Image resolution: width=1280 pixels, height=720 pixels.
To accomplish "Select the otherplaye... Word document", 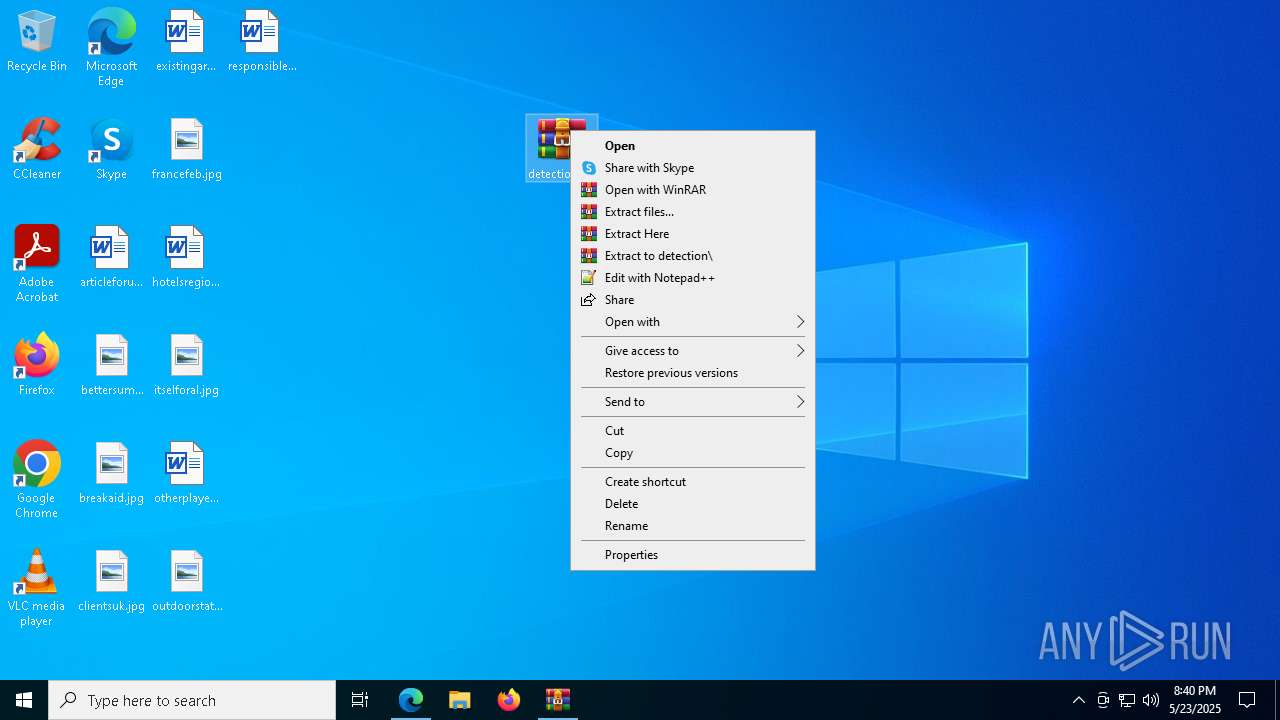I will 186,474.
